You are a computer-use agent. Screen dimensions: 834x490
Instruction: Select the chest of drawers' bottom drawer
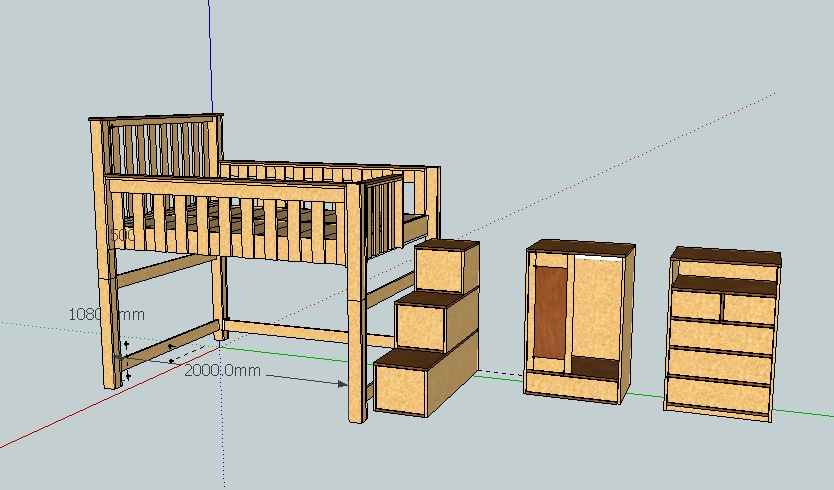point(718,395)
